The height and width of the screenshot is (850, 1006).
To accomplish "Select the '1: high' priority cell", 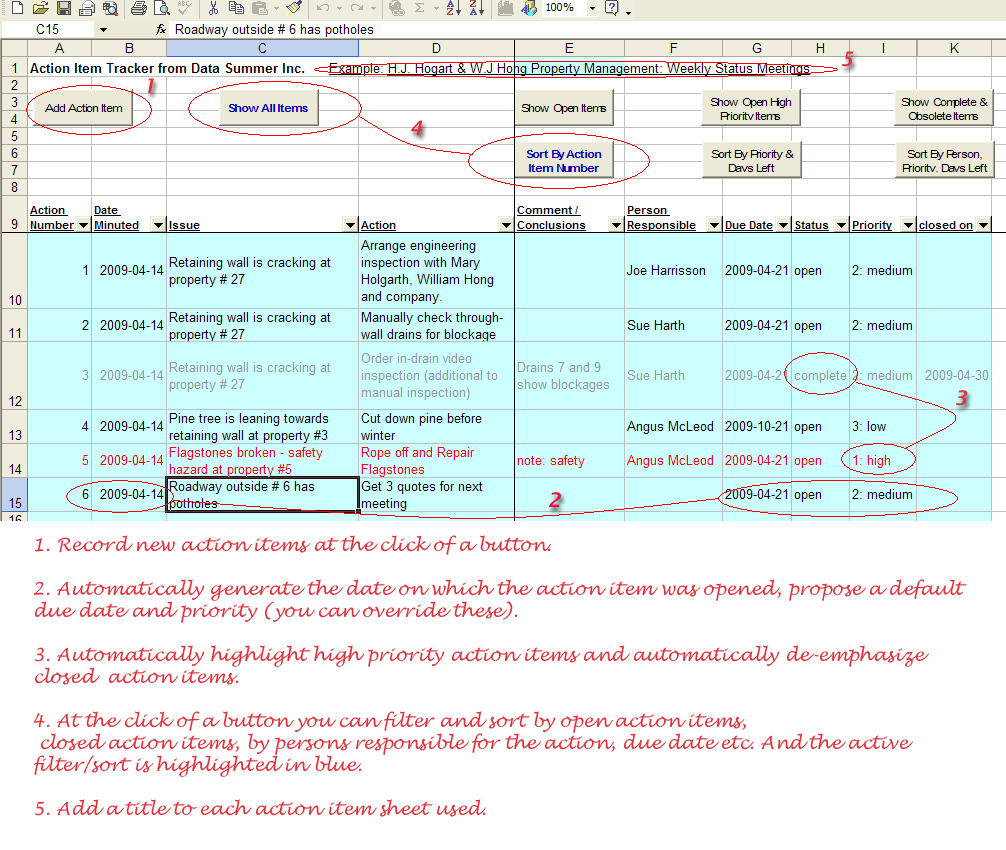I will pos(883,461).
